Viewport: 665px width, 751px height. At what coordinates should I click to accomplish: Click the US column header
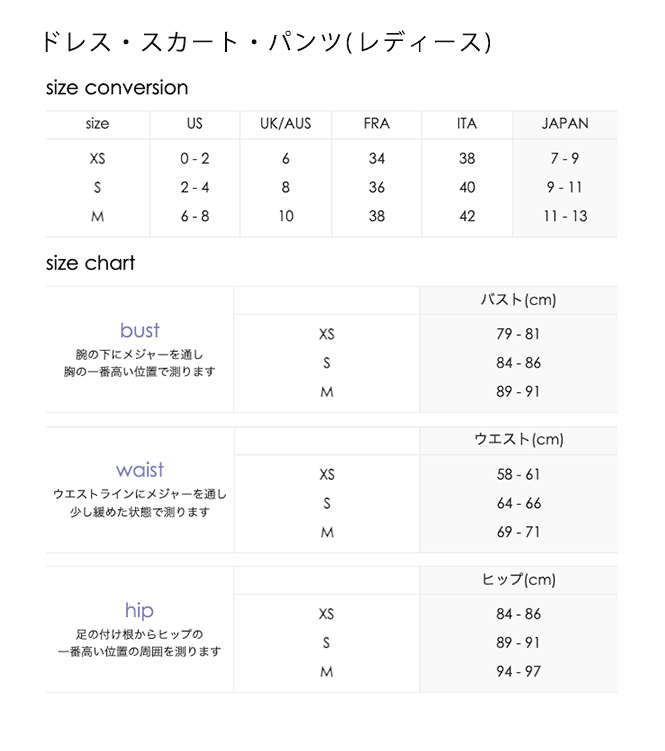click(195, 124)
